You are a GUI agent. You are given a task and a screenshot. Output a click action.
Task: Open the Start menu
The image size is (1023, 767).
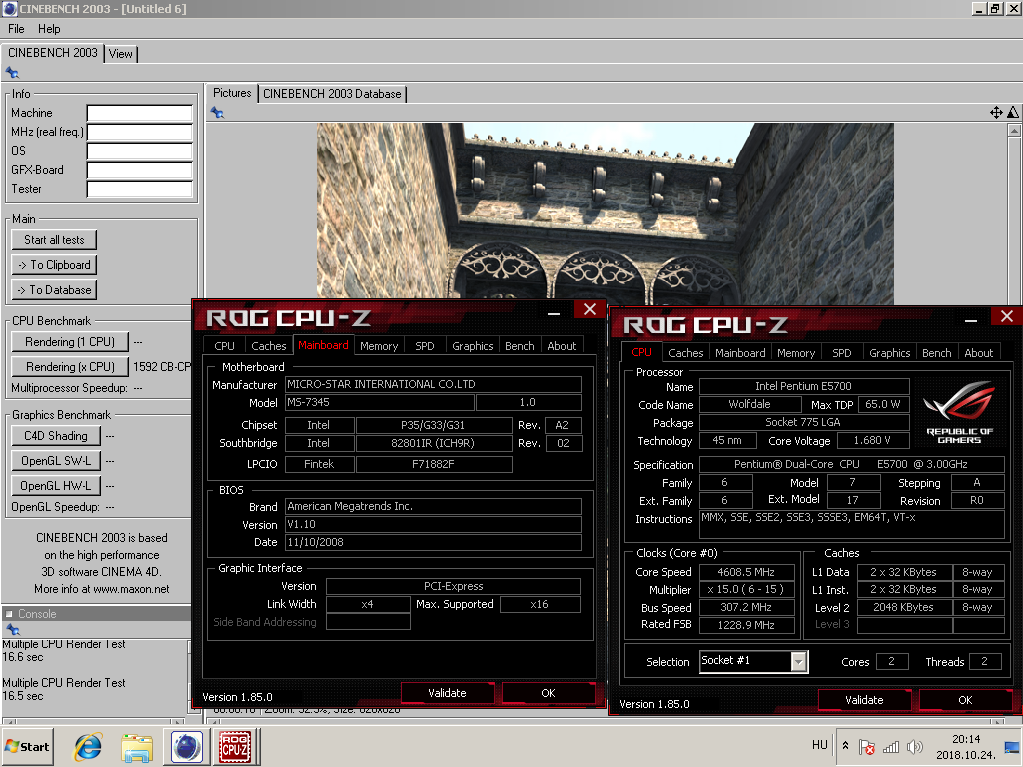coord(27,746)
